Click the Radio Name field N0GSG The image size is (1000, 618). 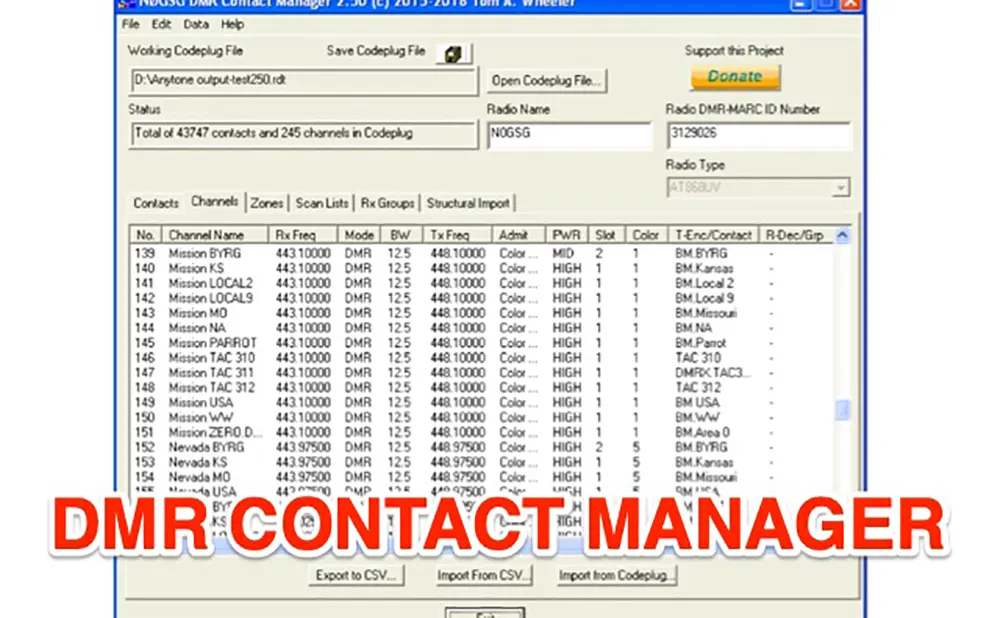tap(569, 135)
